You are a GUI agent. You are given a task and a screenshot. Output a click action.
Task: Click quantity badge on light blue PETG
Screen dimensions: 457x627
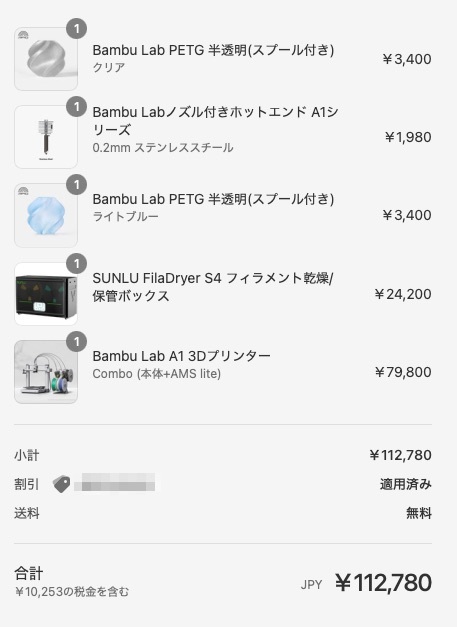tap(76, 185)
